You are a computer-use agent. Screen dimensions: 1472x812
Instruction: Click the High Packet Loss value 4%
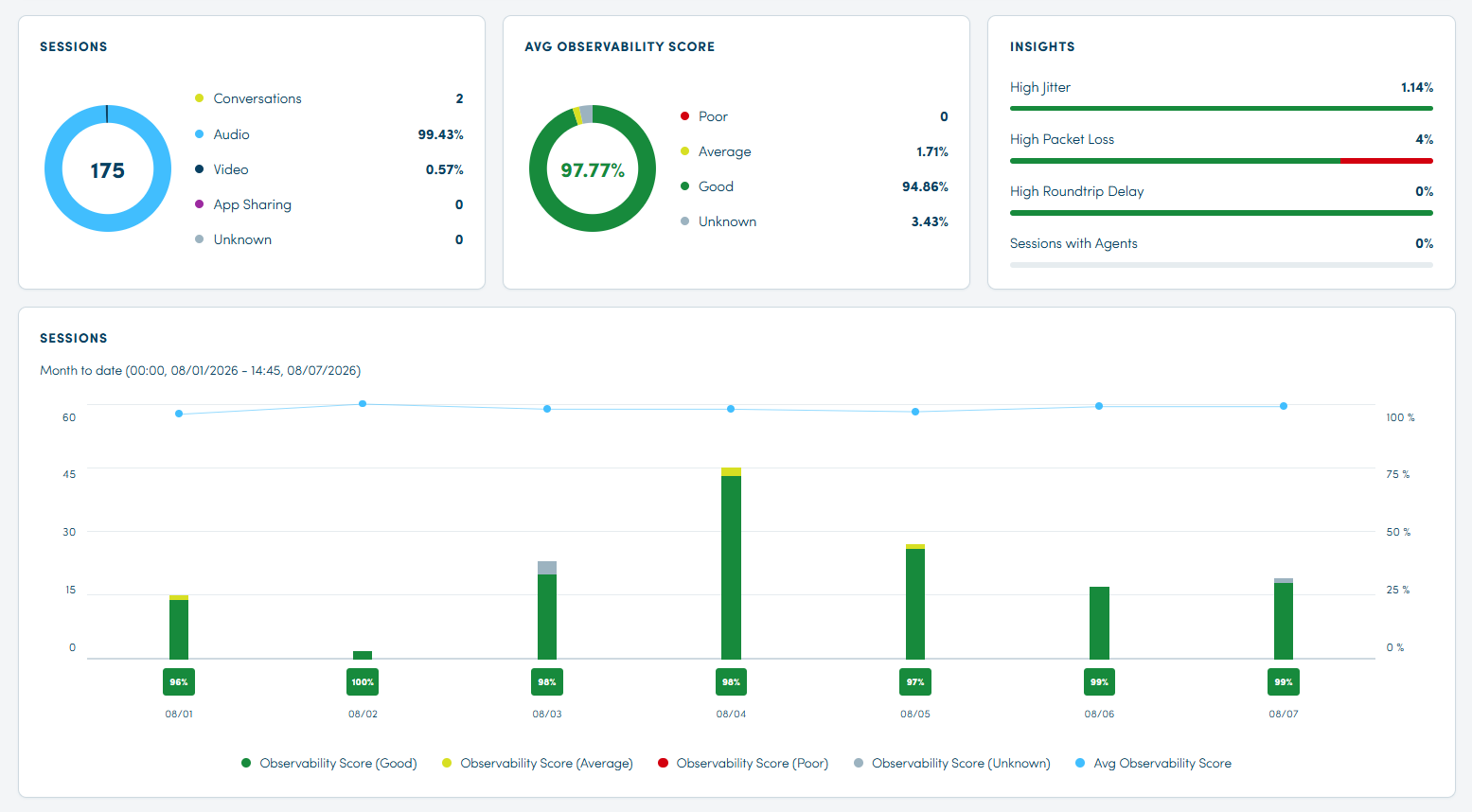coord(1424,139)
